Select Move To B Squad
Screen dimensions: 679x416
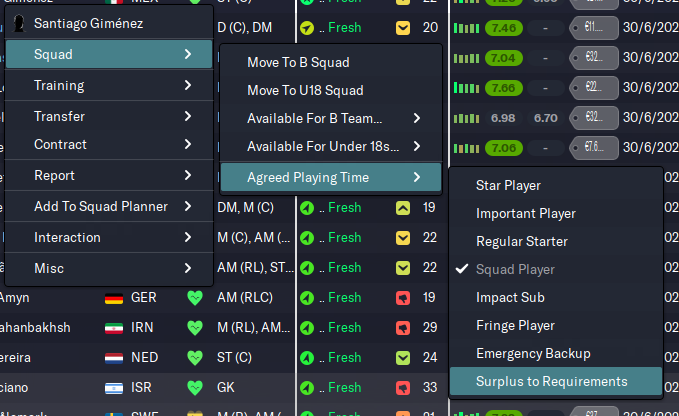coord(298,62)
